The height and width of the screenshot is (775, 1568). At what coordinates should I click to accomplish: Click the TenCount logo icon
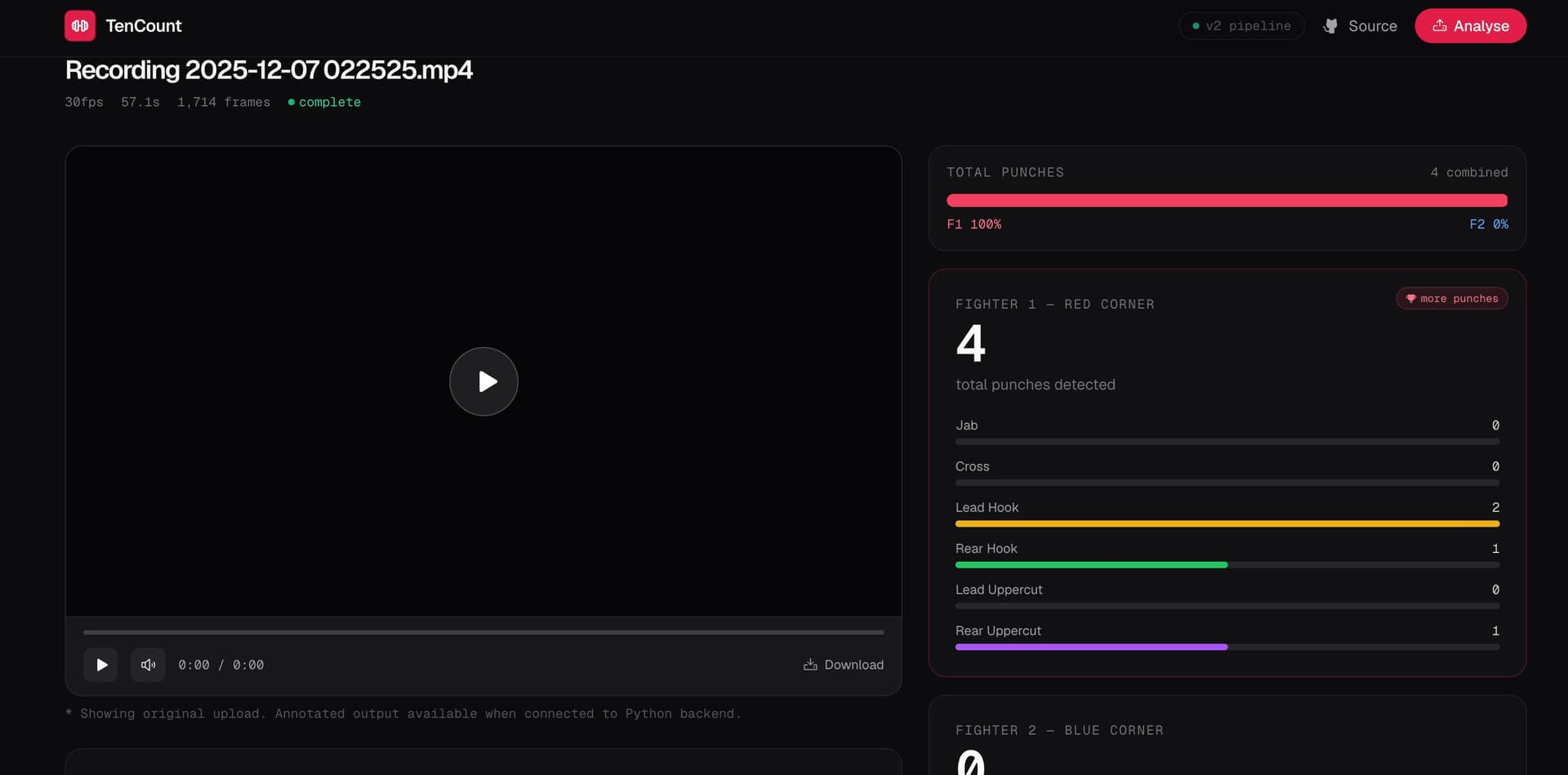tap(79, 26)
